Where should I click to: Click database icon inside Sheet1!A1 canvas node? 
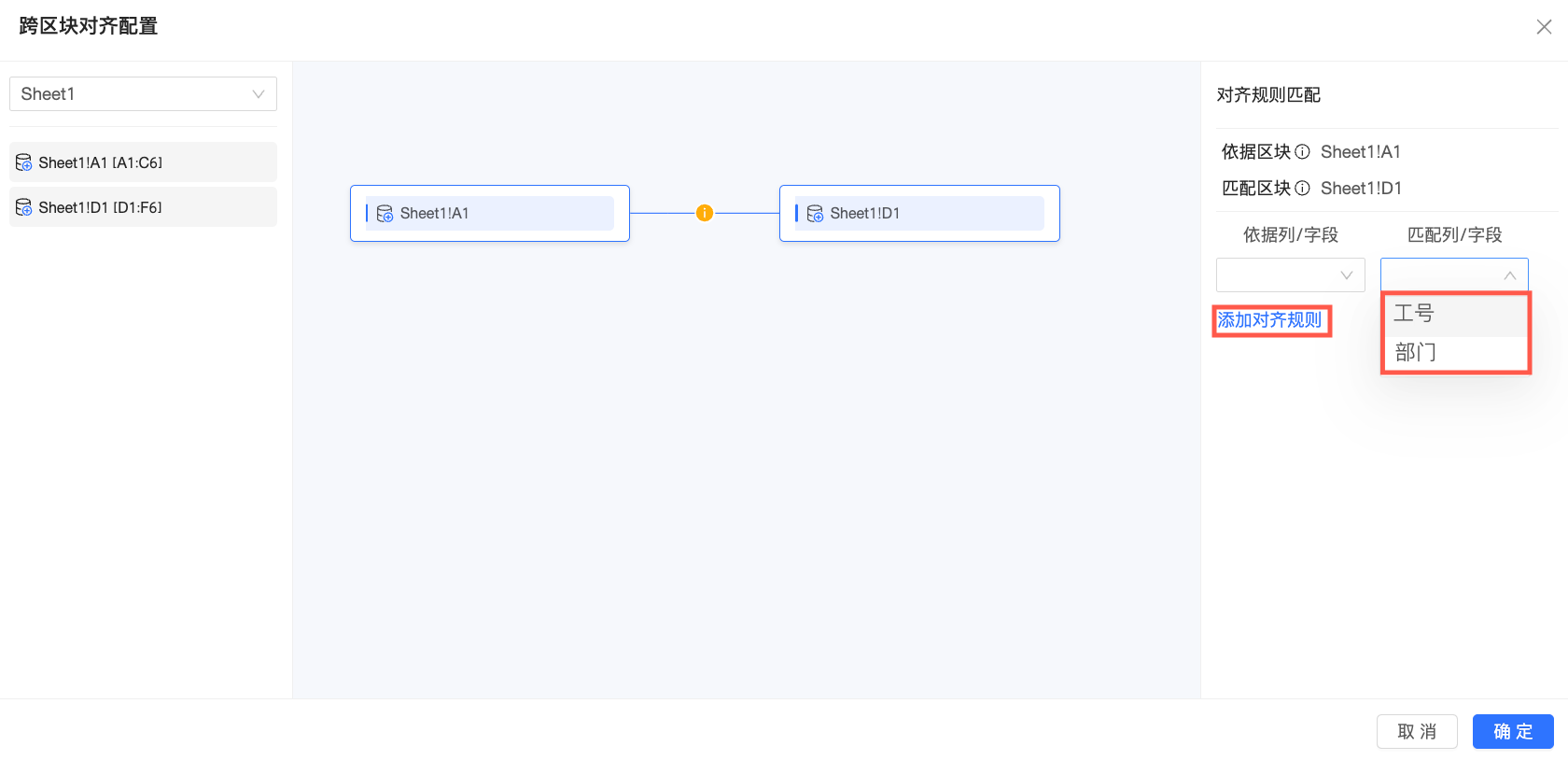click(385, 214)
